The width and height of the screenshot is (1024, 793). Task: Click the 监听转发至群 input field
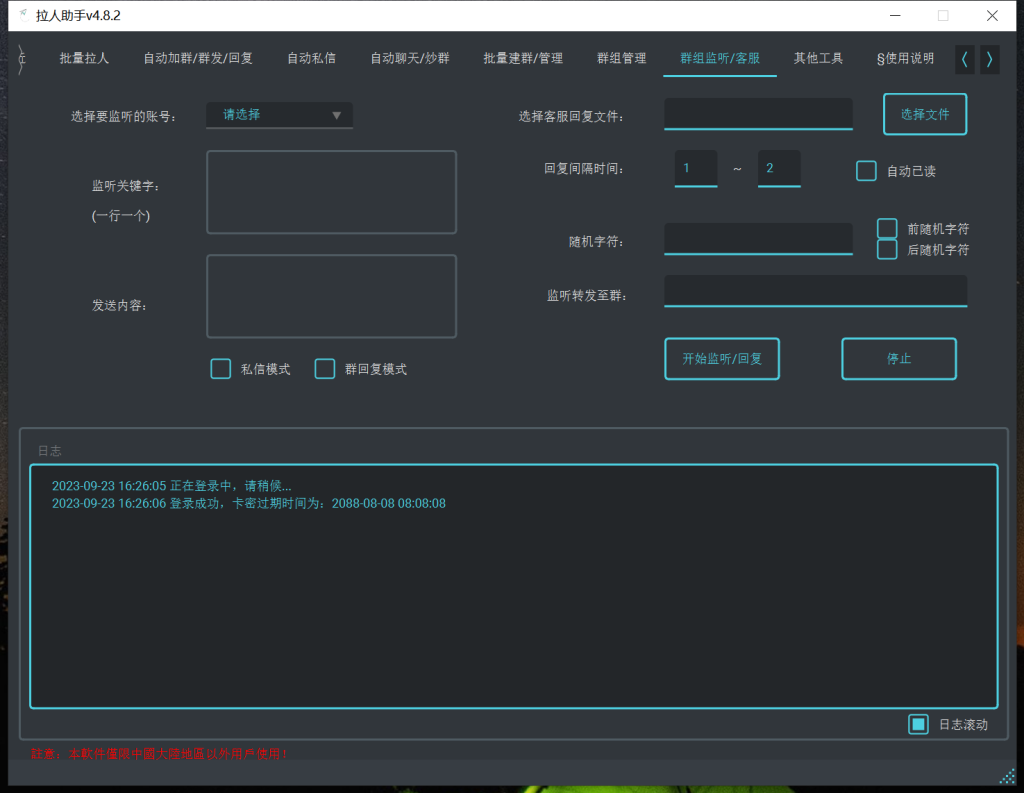point(815,291)
